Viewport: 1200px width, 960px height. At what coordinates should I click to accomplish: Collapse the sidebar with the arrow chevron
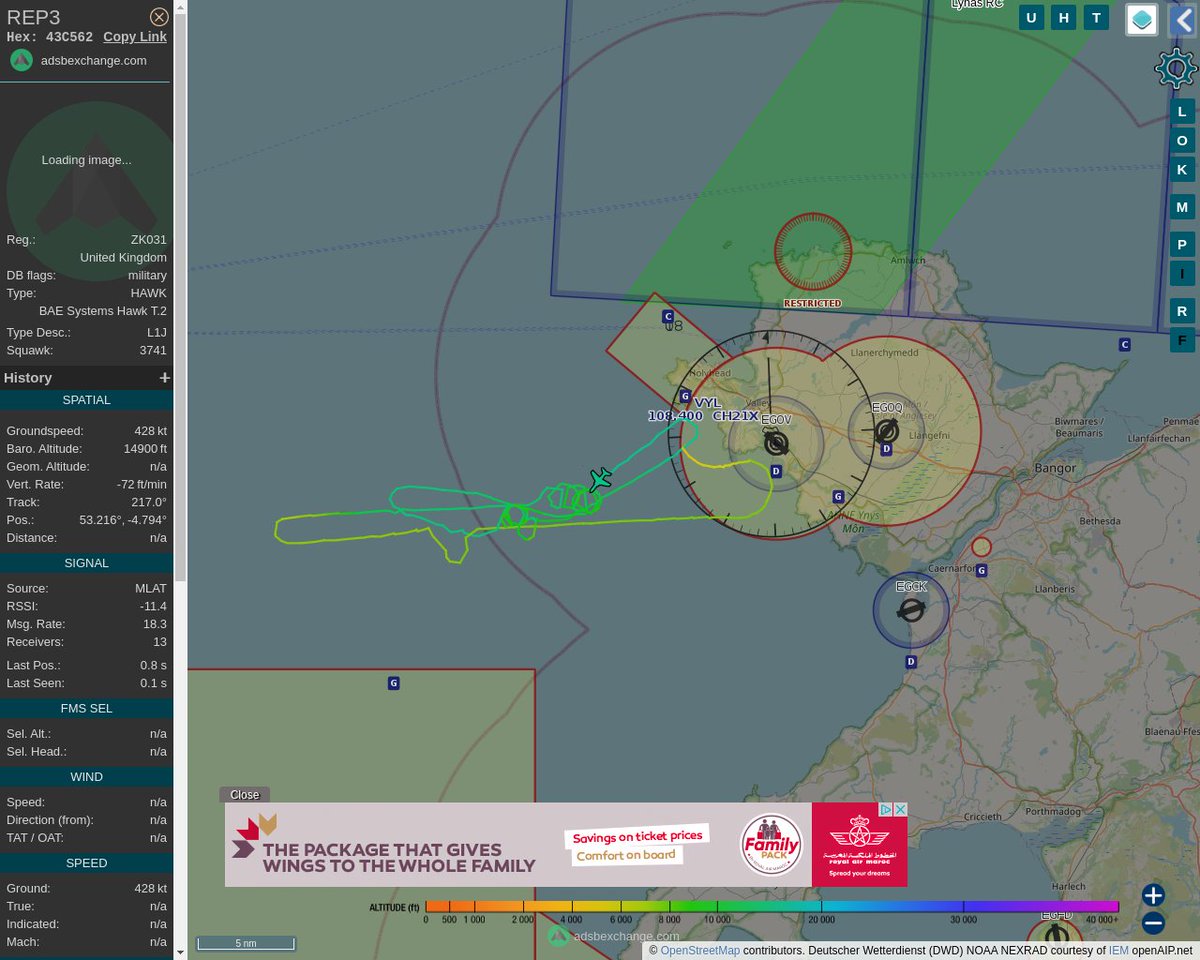[1183, 20]
